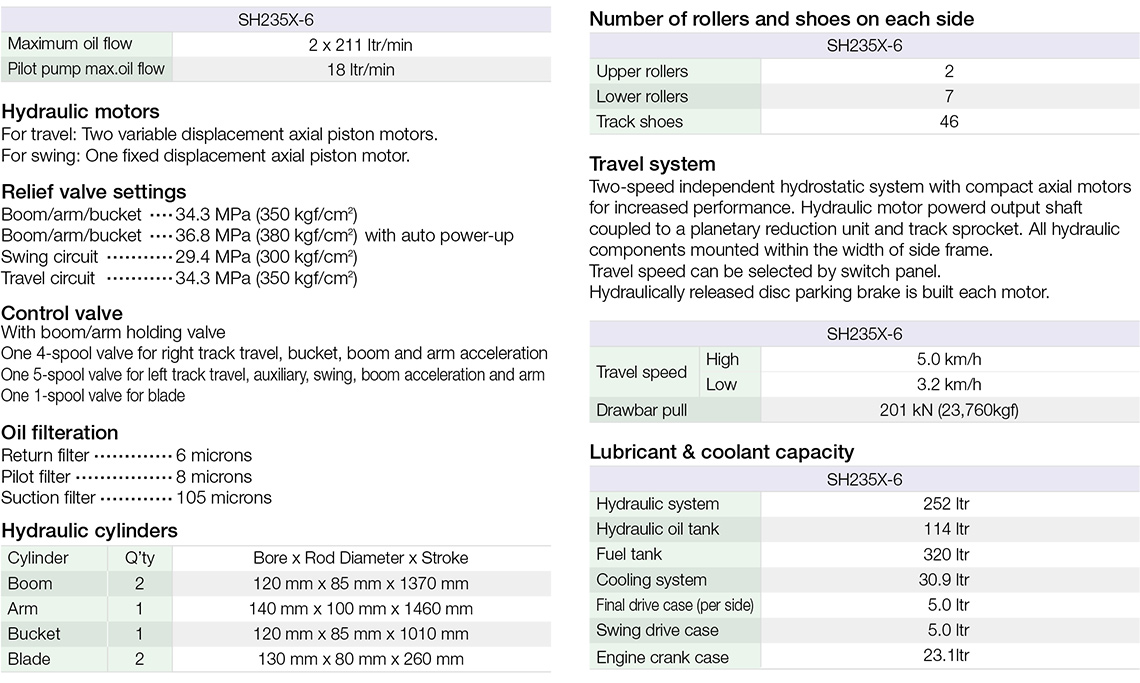Select the 18 ltr/min pilot pump value
This screenshot has width=1140, height=683.
pos(360,69)
